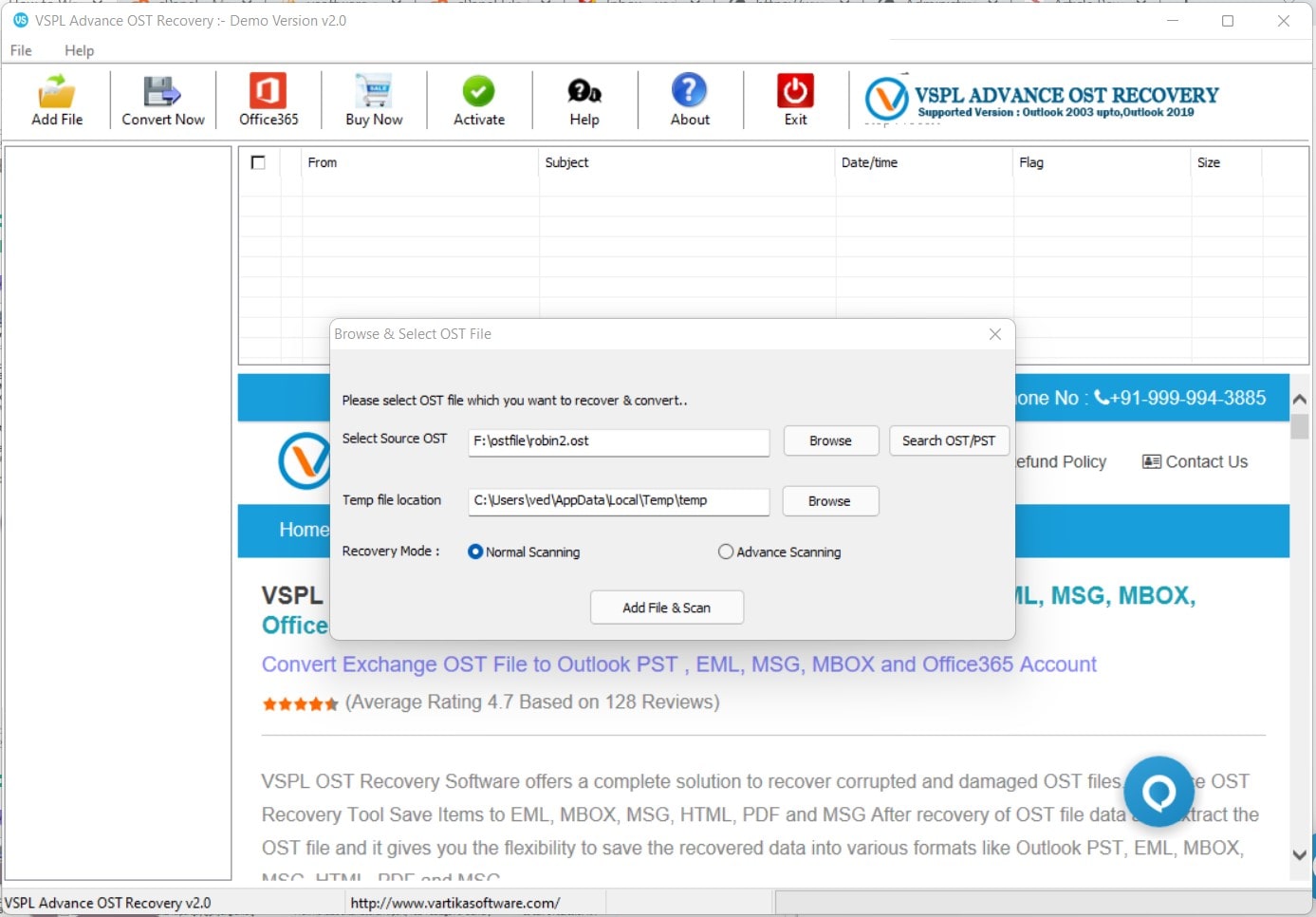The width and height of the screenshot is (1316, 917).
Task: Click the red Exit power icon
Action: 795,100
